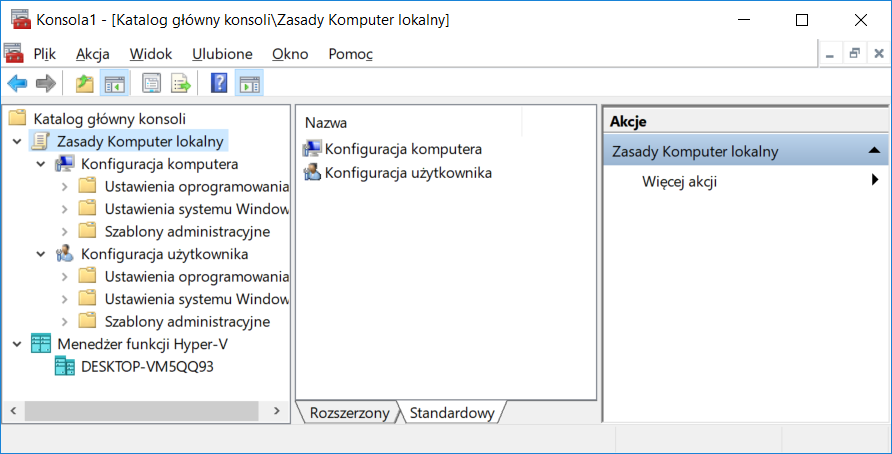Open Help via the blue question mark icon

click(219, 84)
